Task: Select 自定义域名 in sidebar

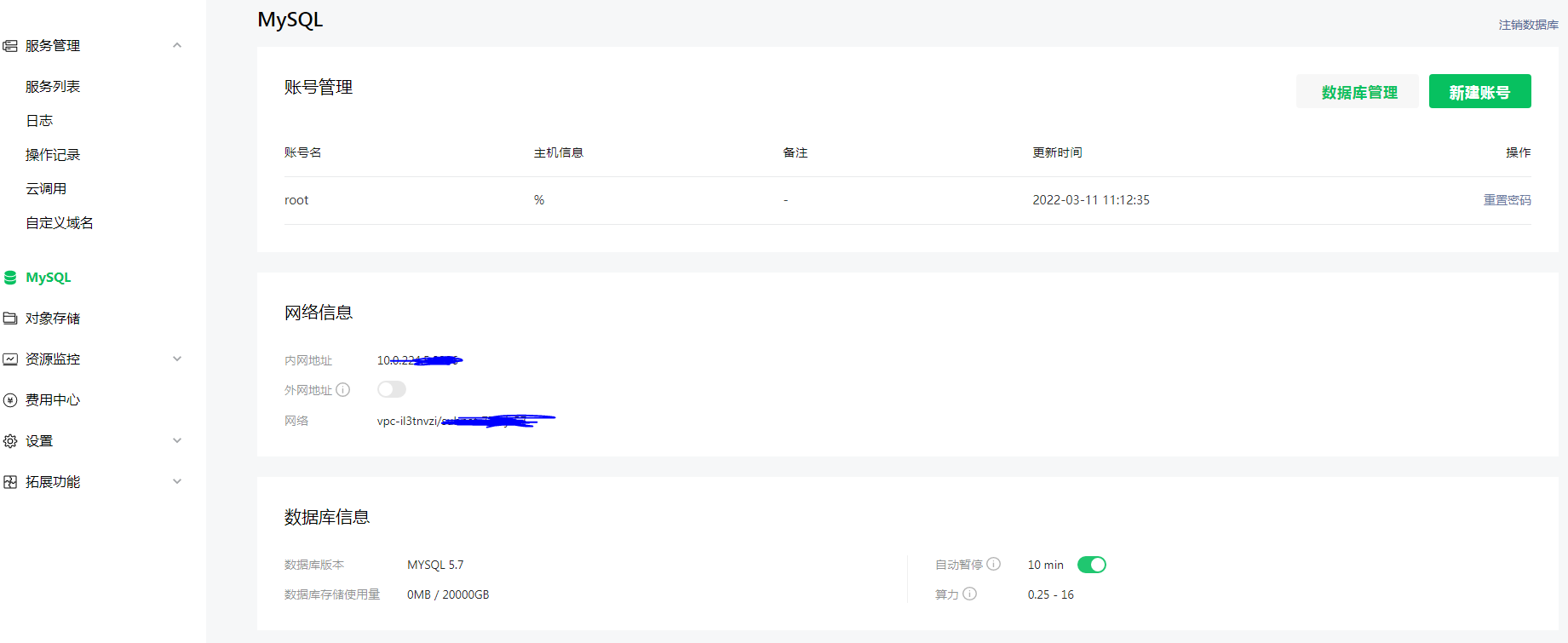Action: [x=60, y=223]
